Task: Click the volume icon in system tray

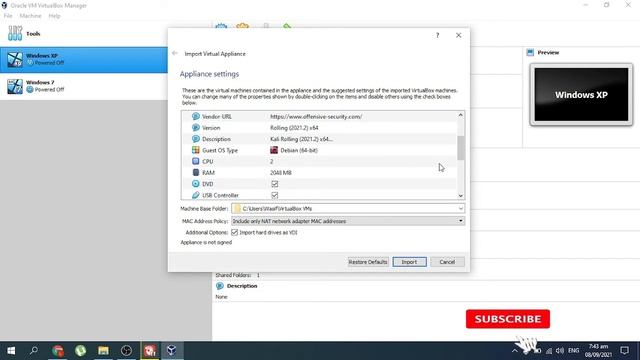Action: (560, 351)
